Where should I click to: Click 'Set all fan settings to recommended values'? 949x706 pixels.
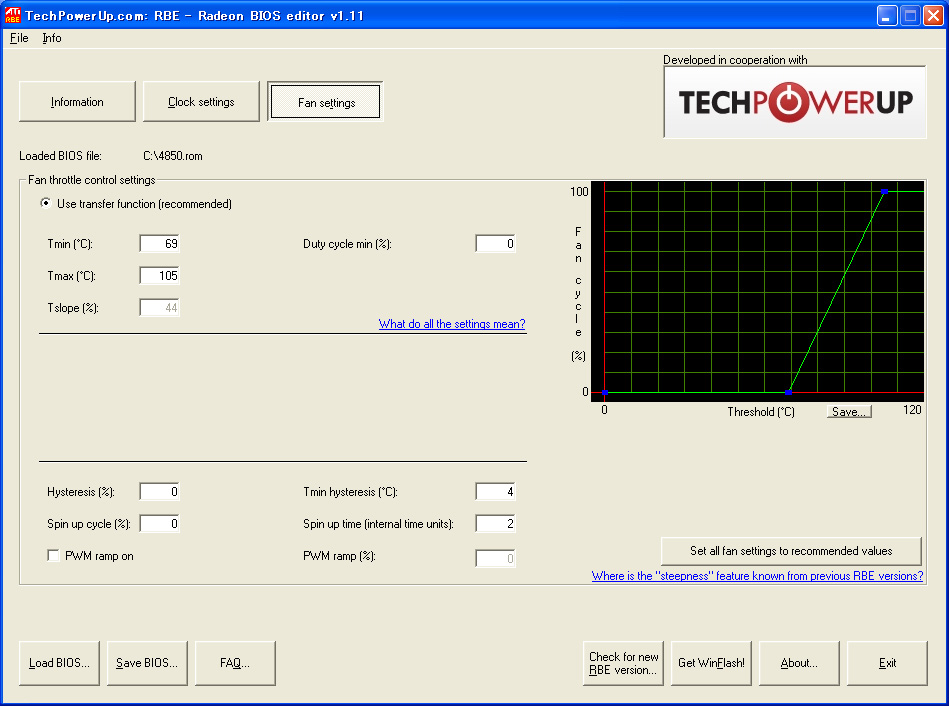[x=791, y=551]
